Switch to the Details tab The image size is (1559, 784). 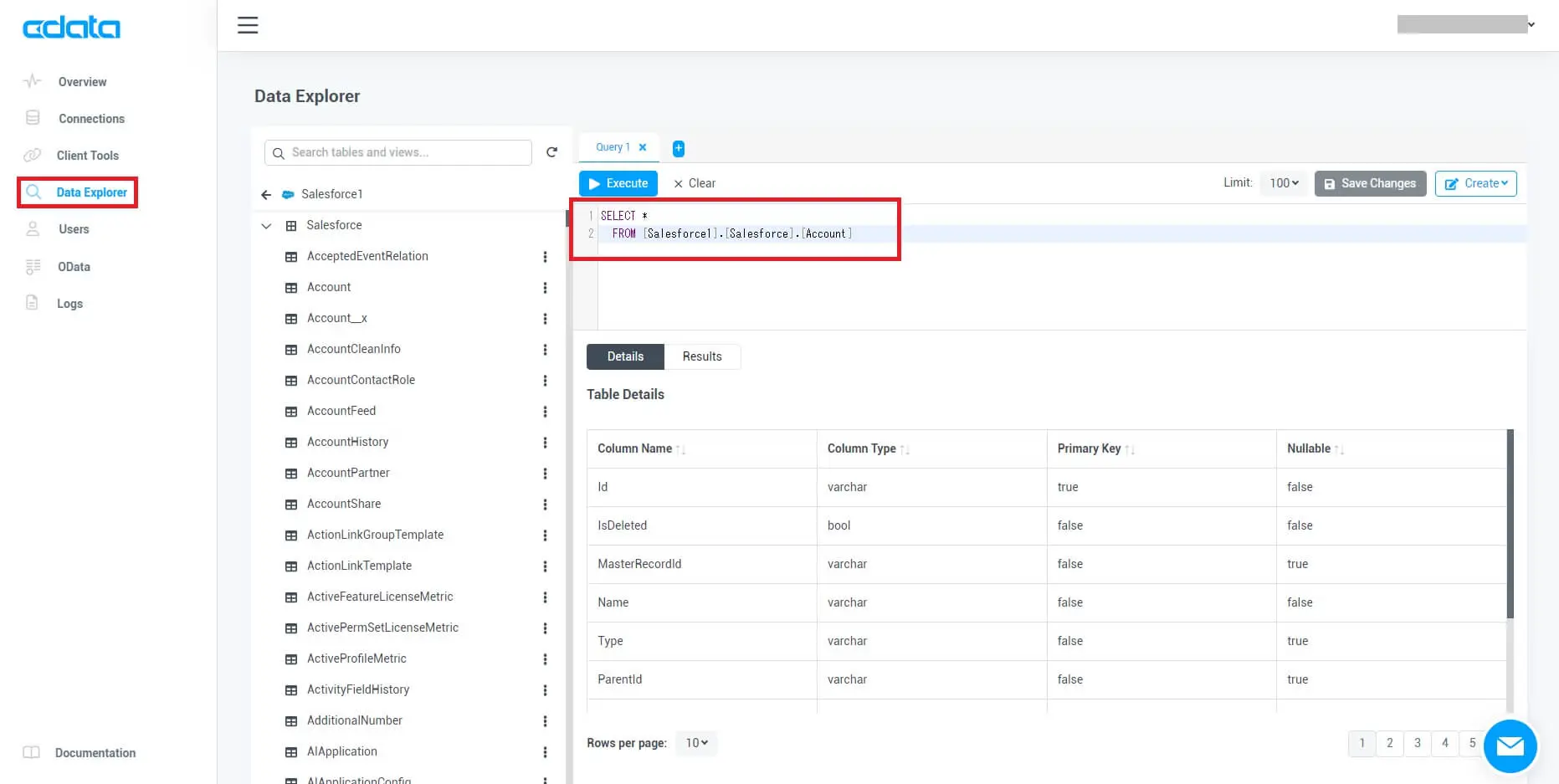coord(625,356)
